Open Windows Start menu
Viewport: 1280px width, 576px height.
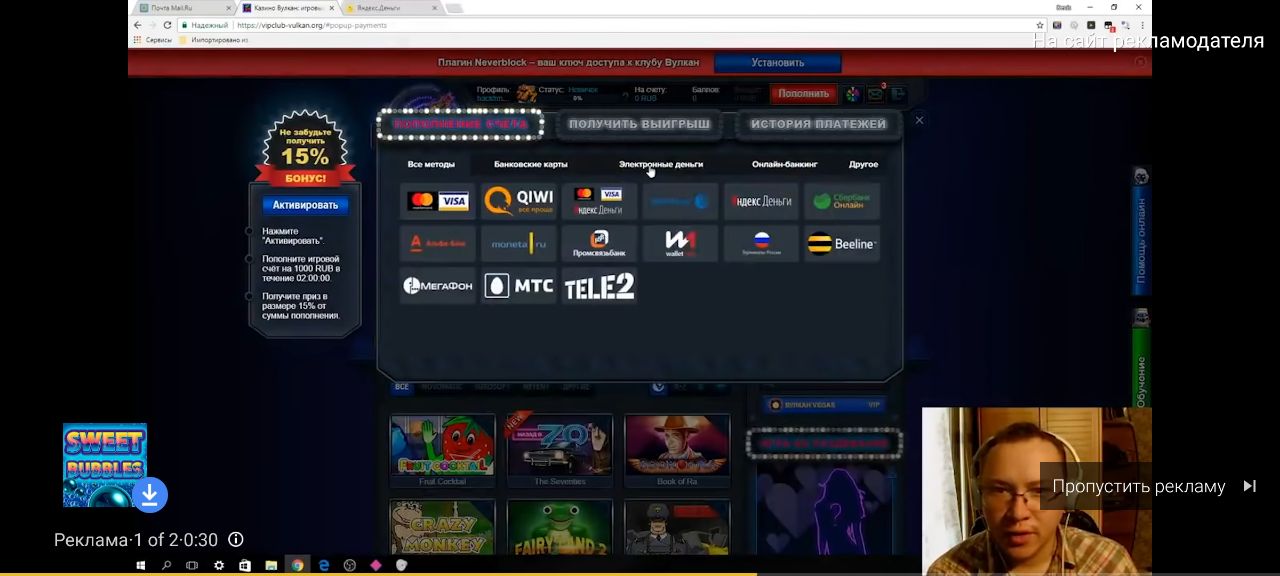pyautogui.click(x=141, y=565)
